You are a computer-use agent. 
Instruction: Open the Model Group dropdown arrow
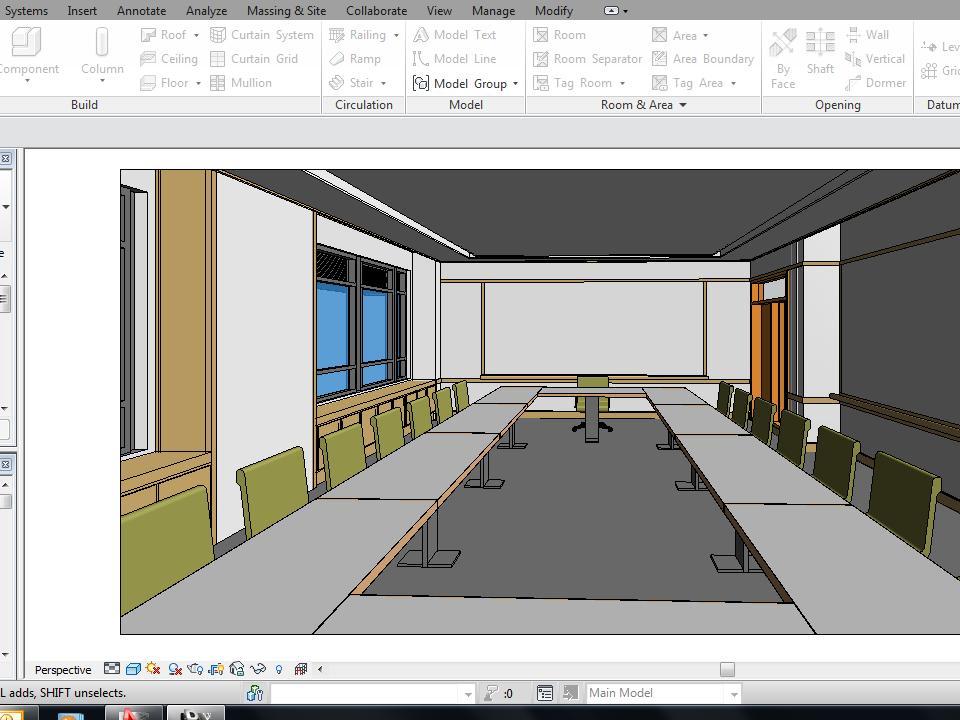[x=516, y=84]
